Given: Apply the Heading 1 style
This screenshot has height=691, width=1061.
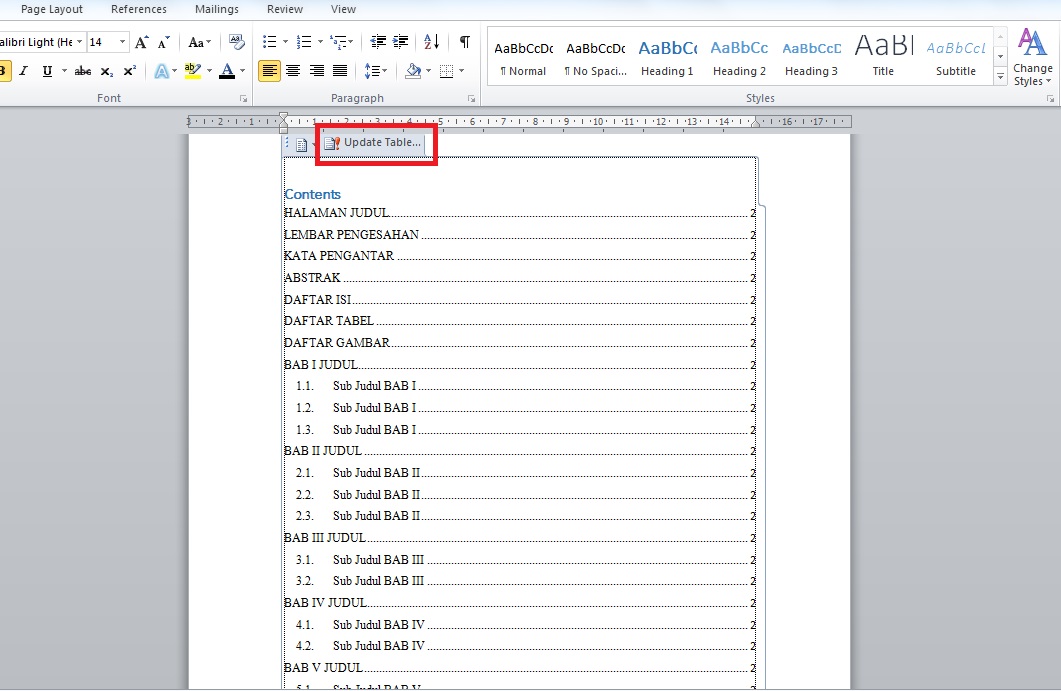Looking at the screenshot, I should 667,57.
